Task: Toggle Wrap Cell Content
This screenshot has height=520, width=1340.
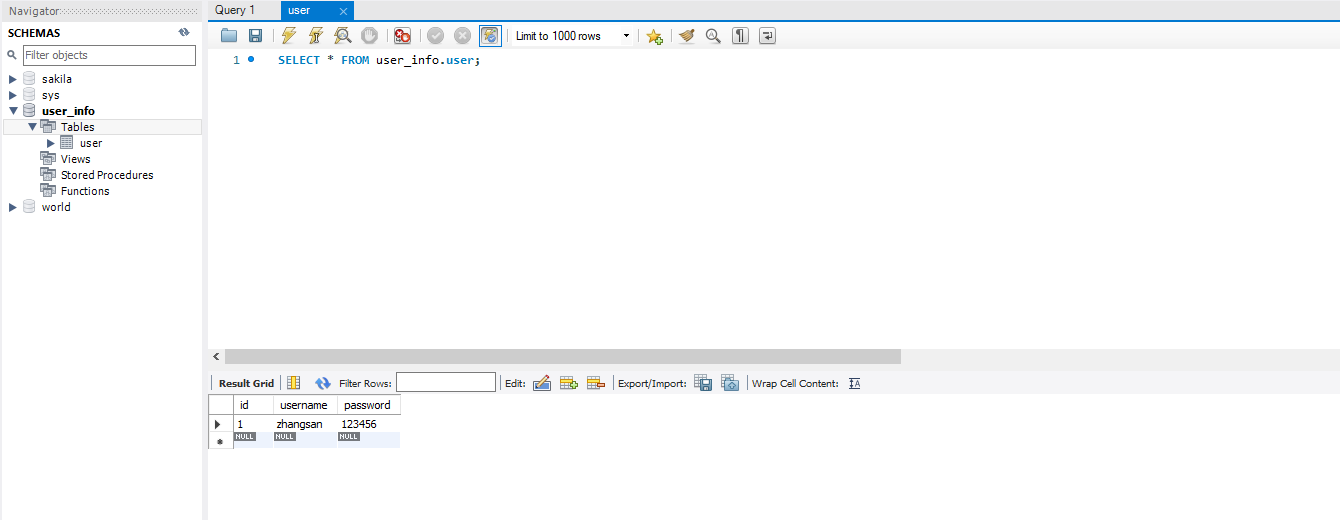Action: (x=854, y=383)
